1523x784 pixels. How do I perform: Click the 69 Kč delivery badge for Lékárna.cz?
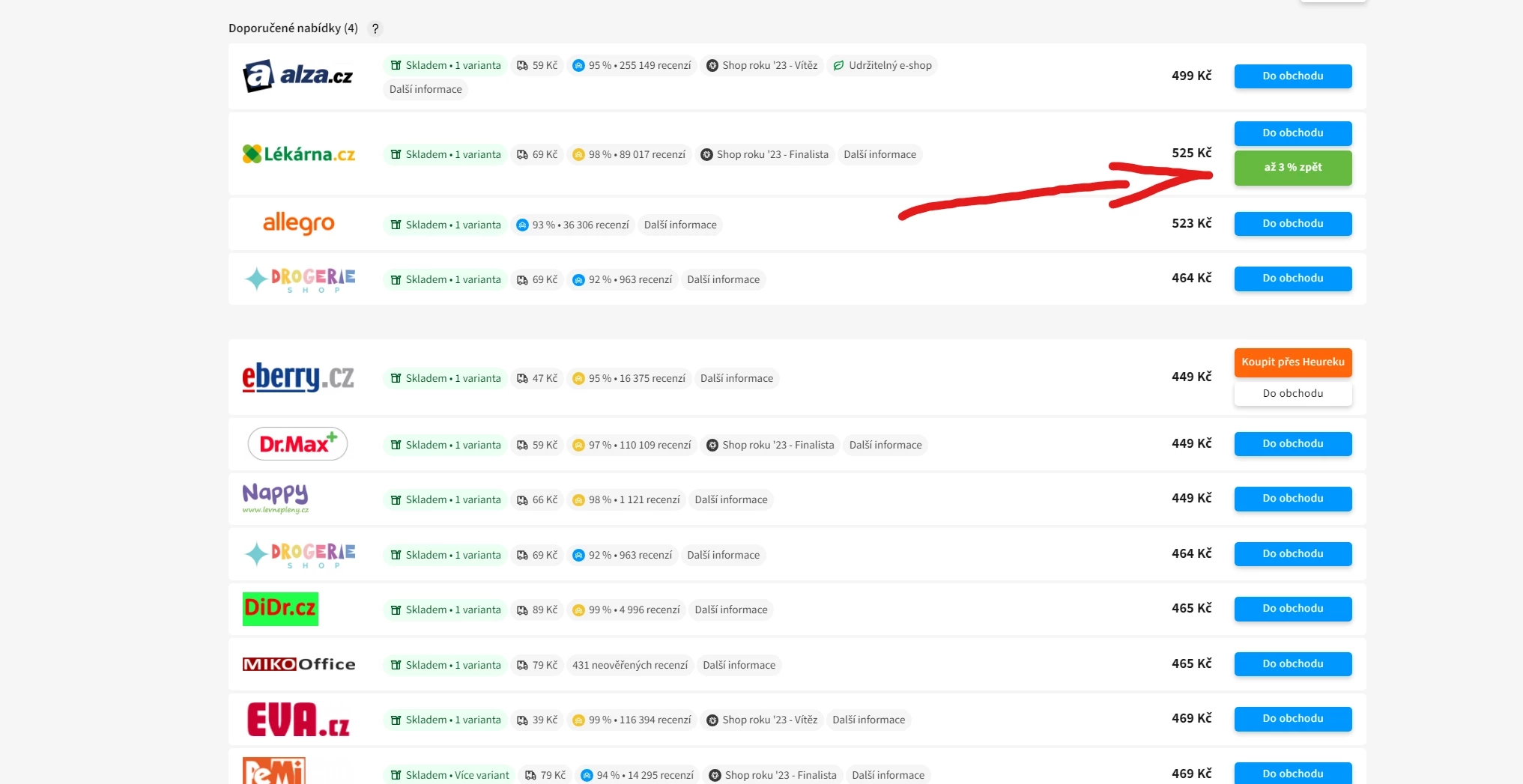pyautogui.click(x=537, y=154)
